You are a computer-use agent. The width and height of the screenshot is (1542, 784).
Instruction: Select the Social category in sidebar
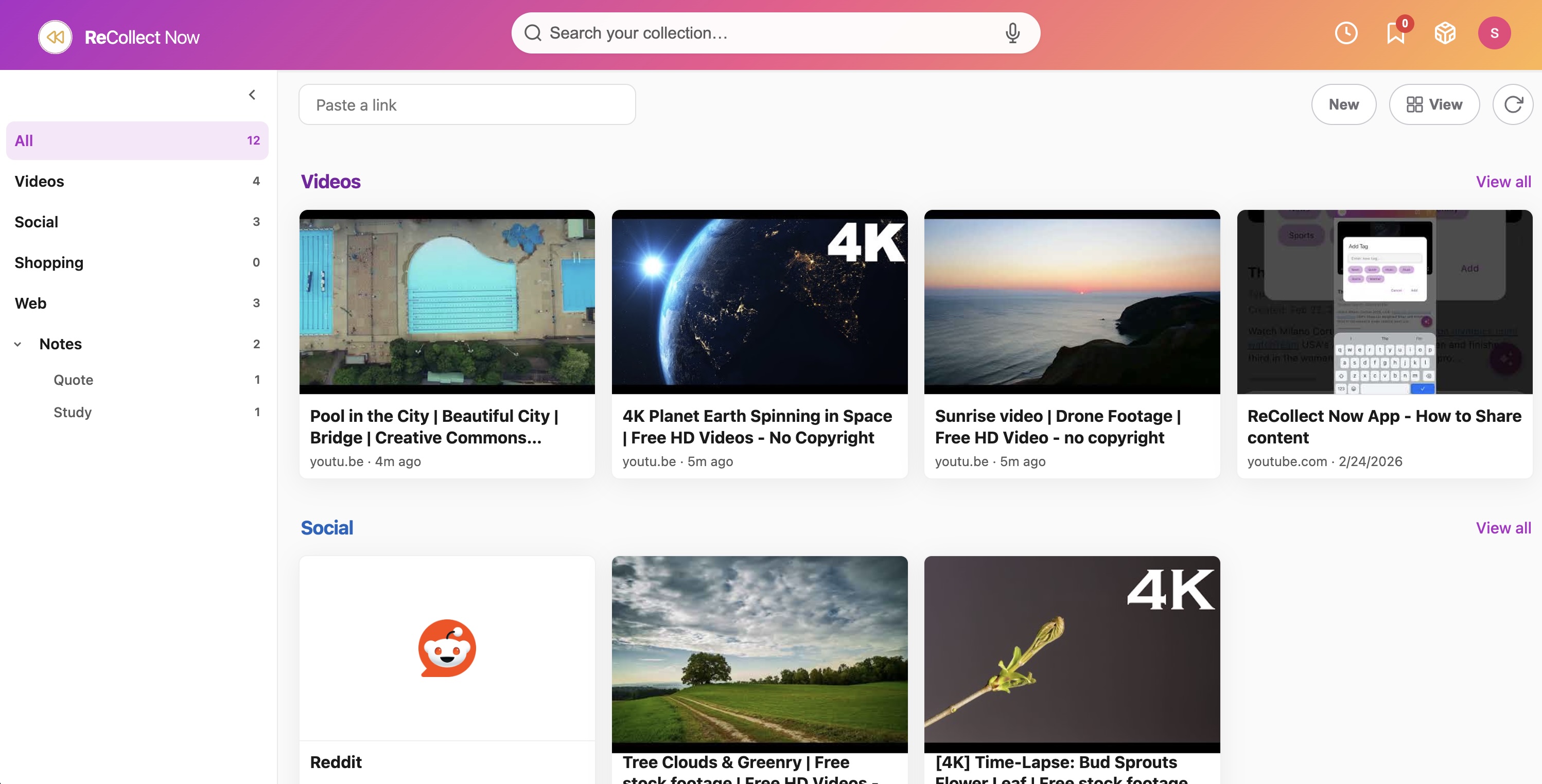pos(137,222)
